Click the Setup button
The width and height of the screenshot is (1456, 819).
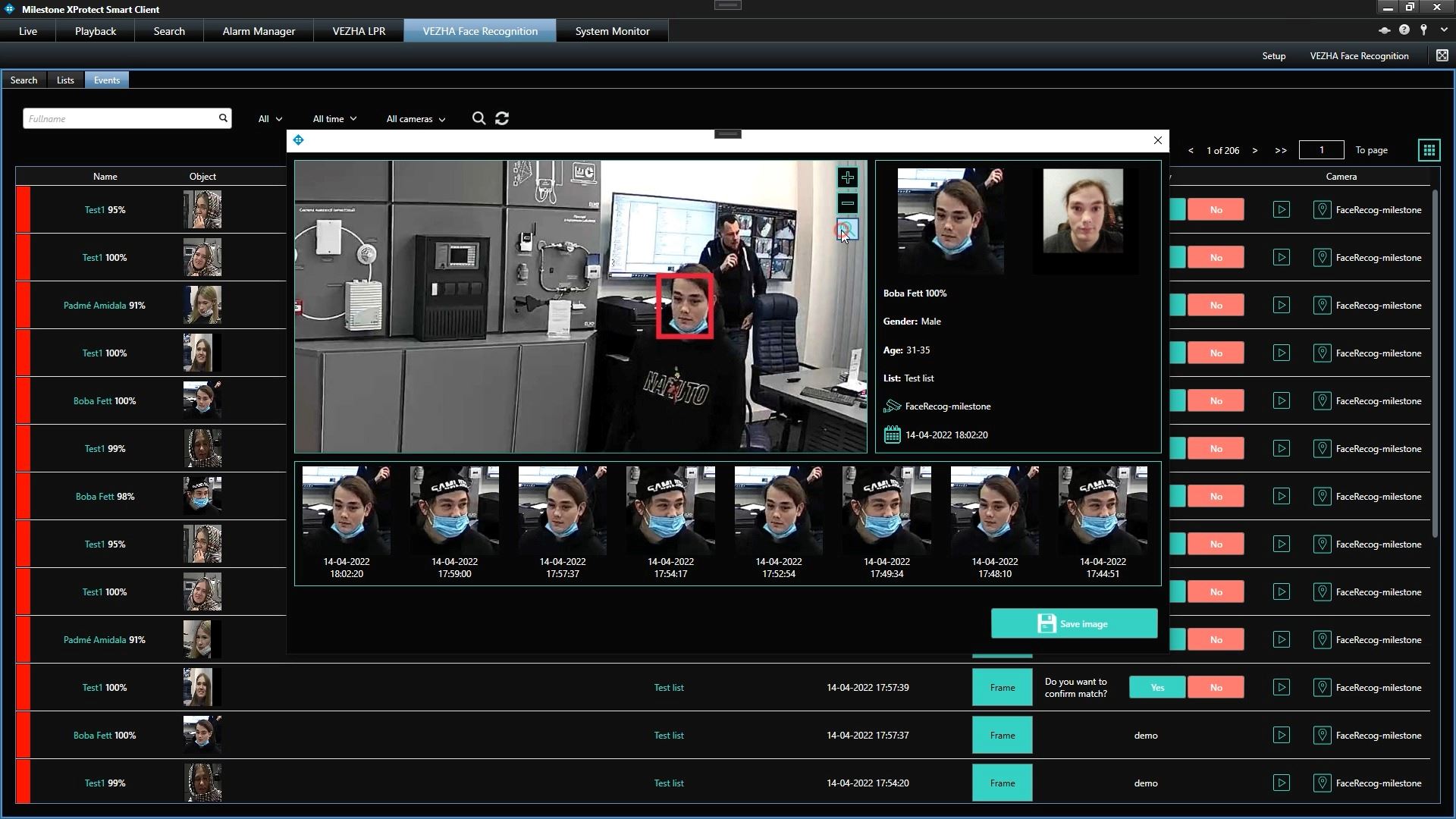(x=1273, y=56)
